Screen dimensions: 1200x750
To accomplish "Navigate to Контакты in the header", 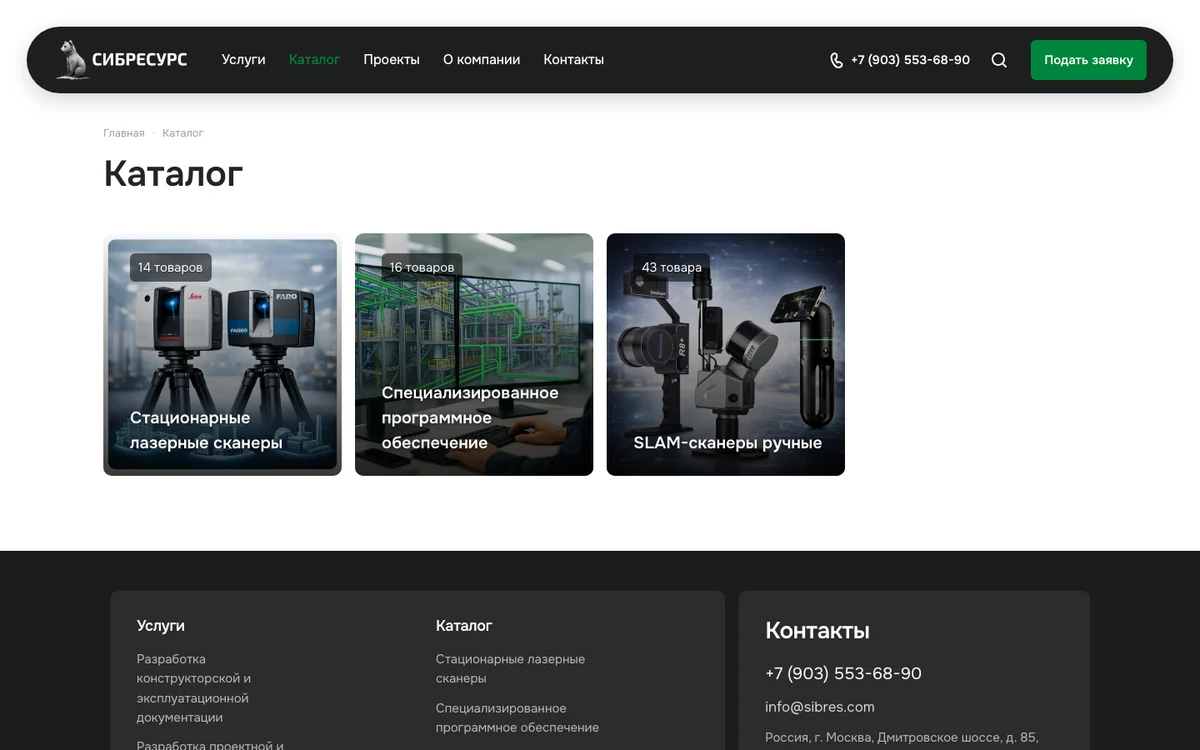I will click(573, 60).
